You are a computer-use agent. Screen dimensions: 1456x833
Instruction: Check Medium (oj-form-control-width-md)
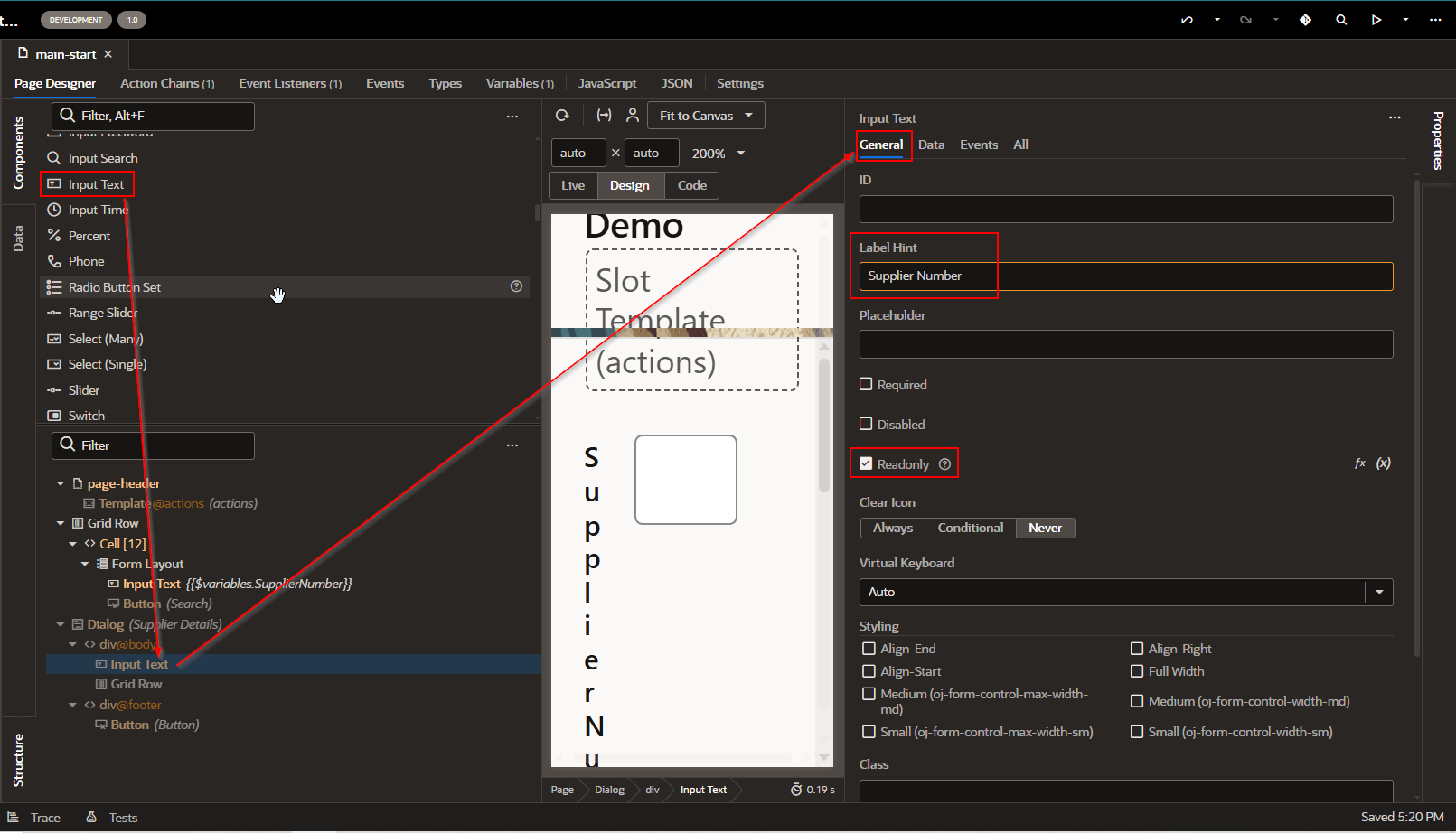tap(1137, 701)
